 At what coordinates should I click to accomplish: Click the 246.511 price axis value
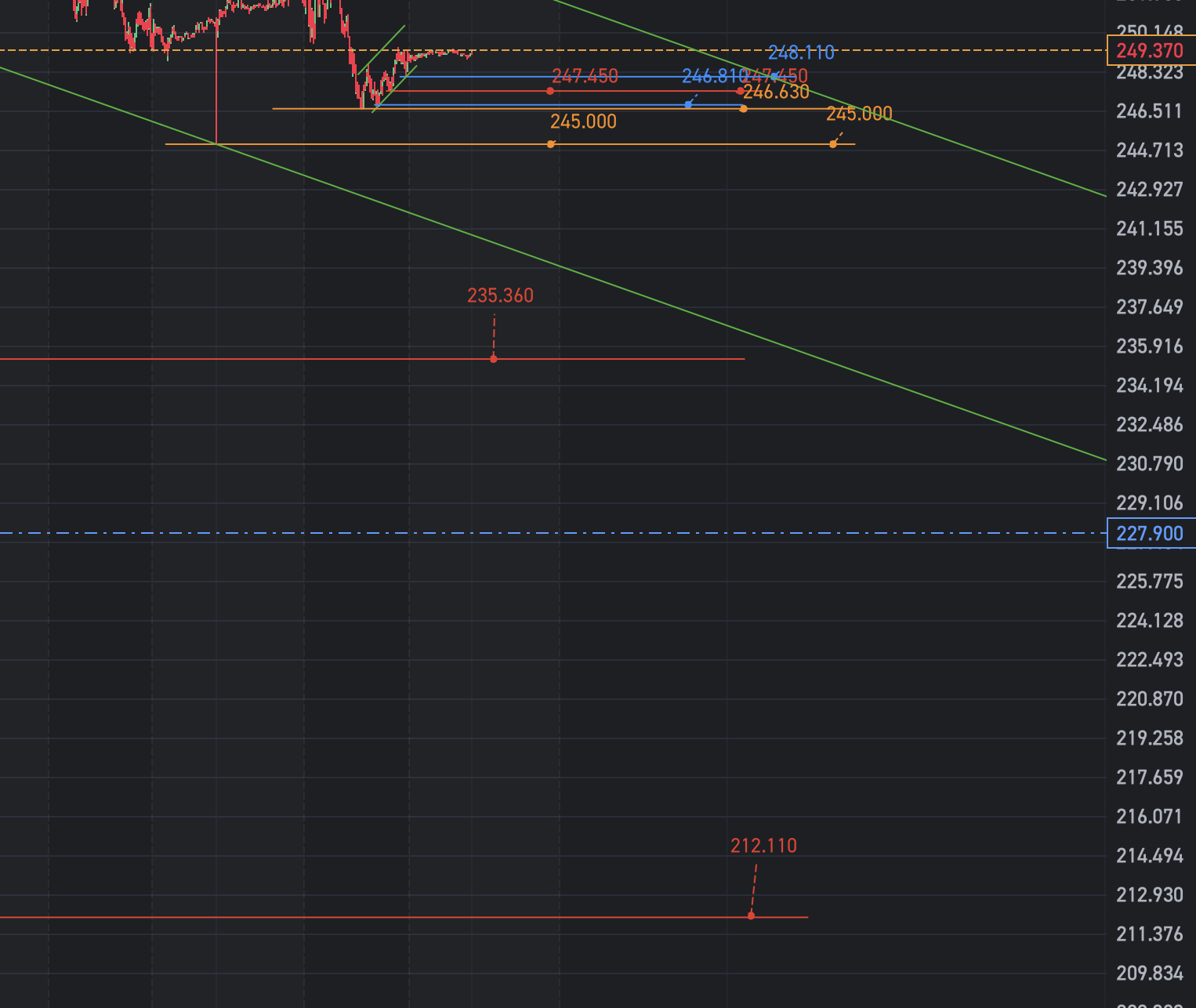1150,111
